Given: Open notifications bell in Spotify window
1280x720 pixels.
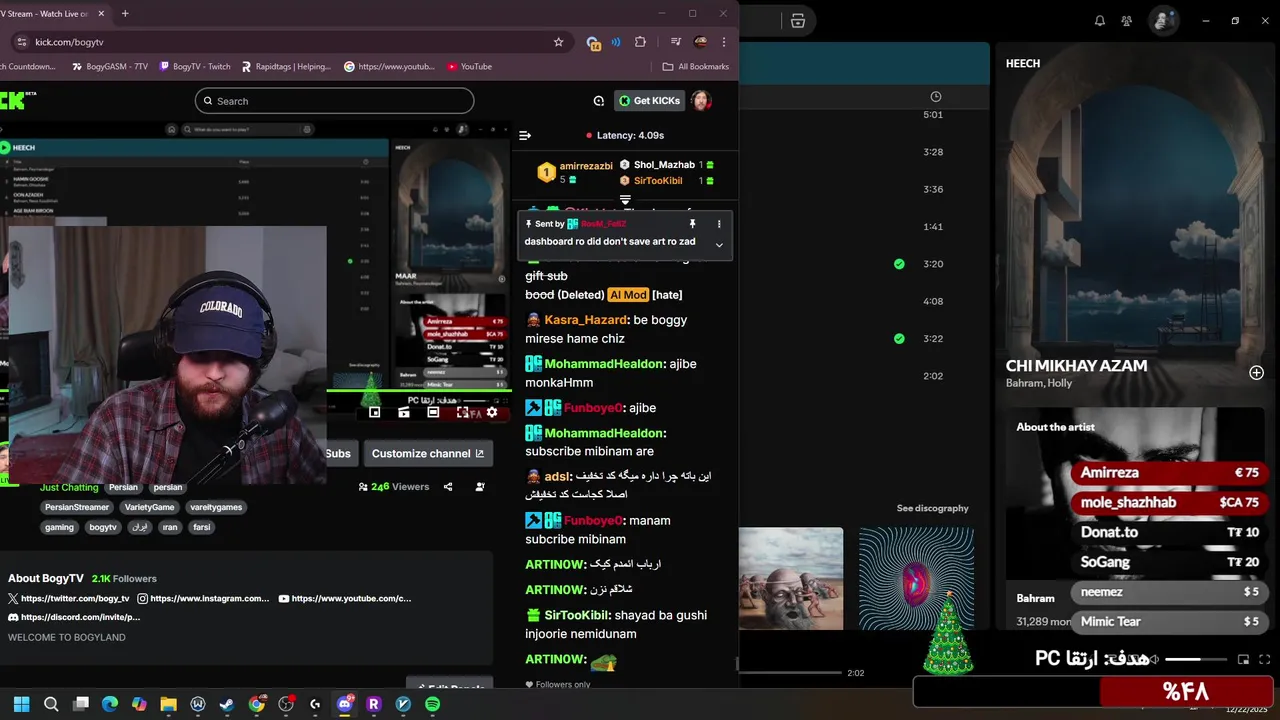Looking at the screenshot, I should tap(1100, 21).
